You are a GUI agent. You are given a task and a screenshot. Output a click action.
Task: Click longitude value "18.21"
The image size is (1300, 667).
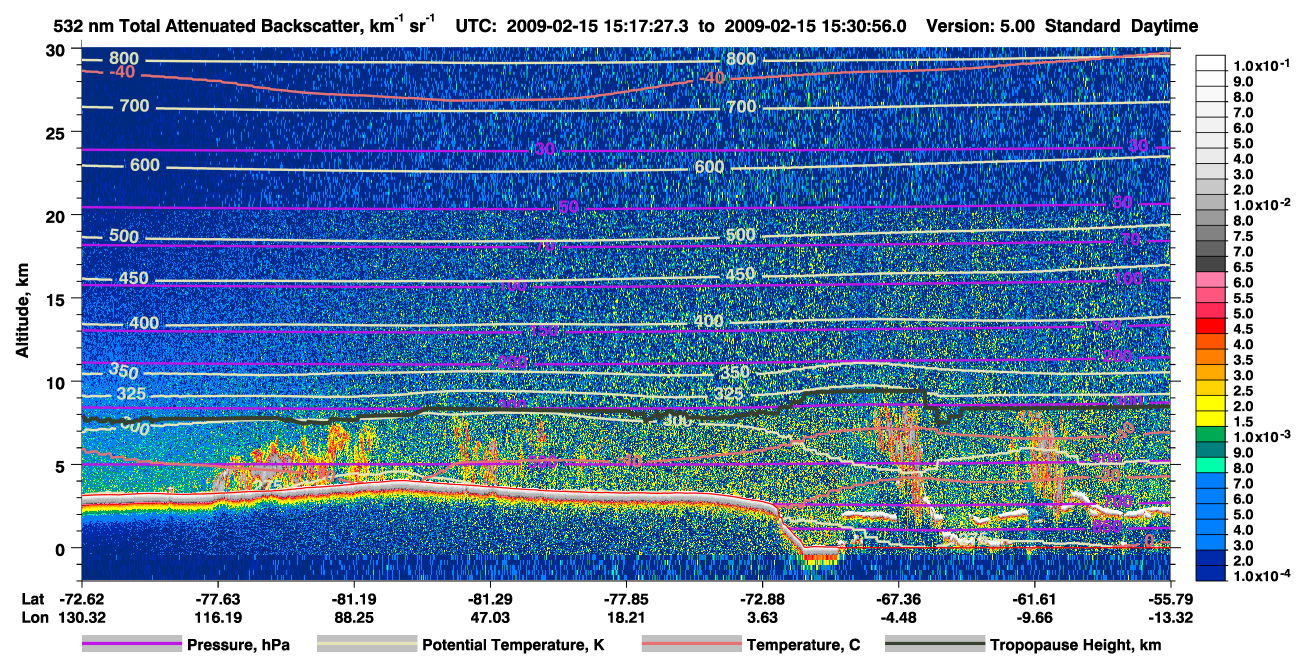[x=626, y=617]
